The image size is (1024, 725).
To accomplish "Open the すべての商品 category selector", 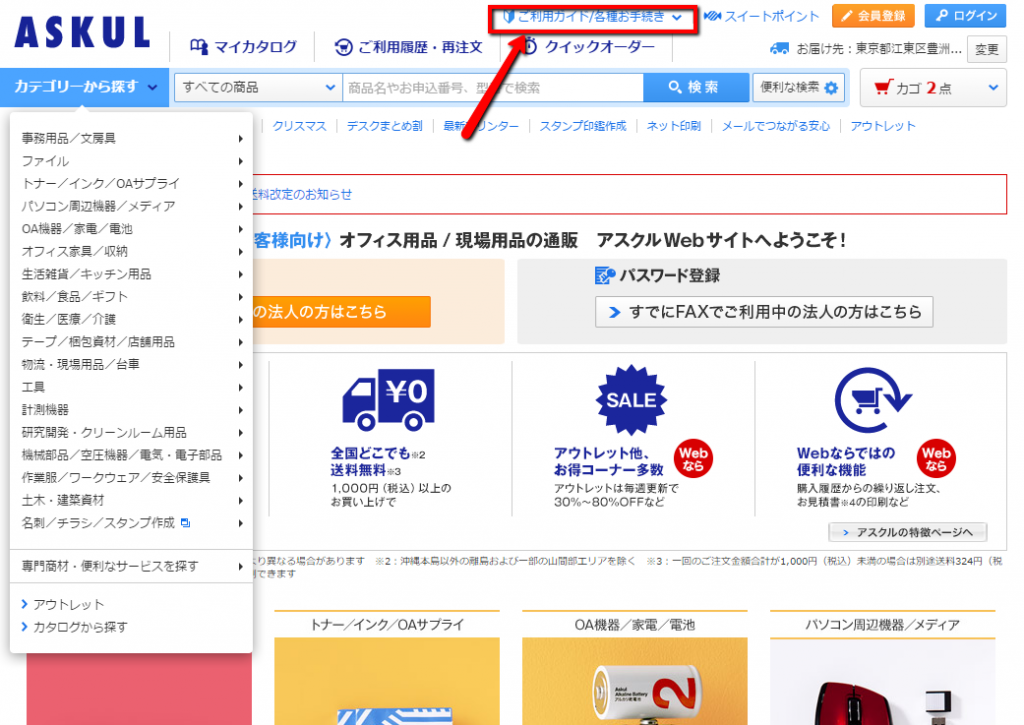I will tap(259, 88).
